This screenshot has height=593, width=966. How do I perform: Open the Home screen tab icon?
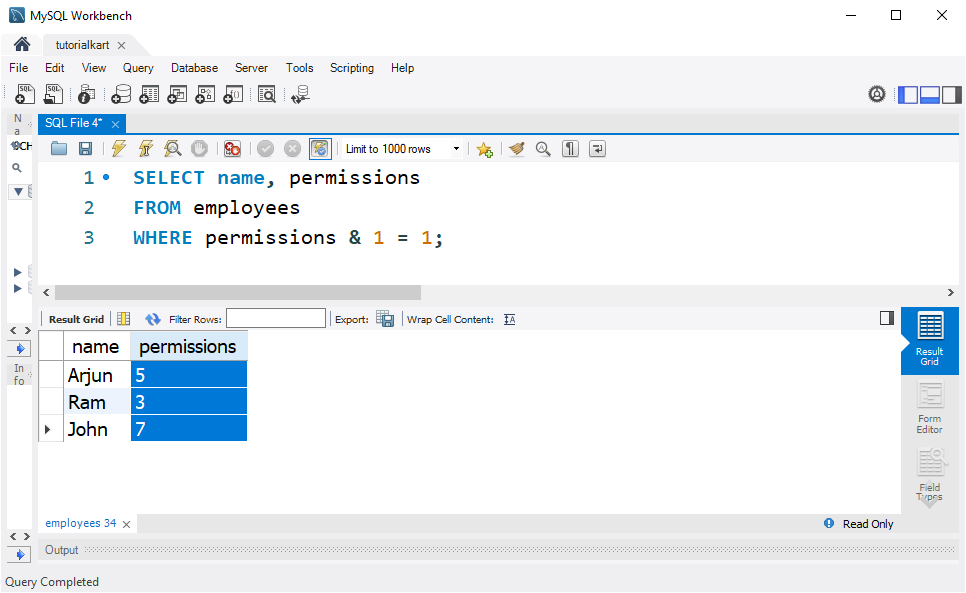tap(22, 44)
